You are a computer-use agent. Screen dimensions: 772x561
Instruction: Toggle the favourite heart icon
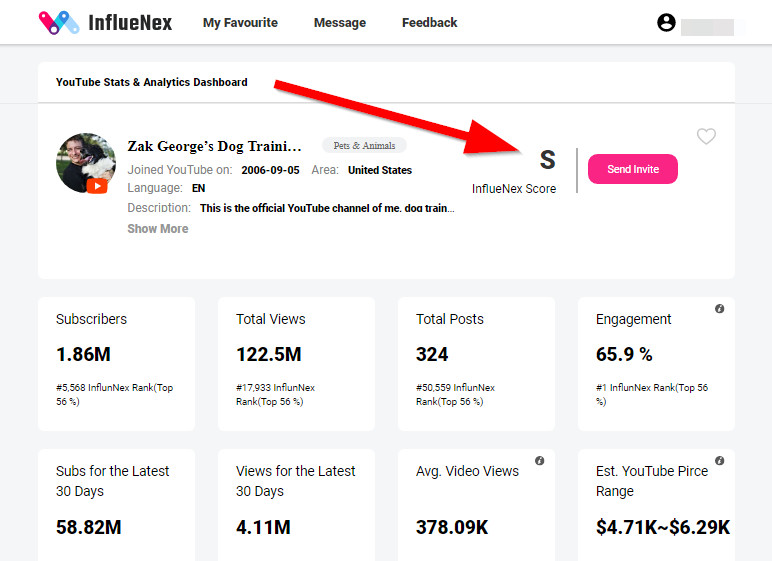706,136
